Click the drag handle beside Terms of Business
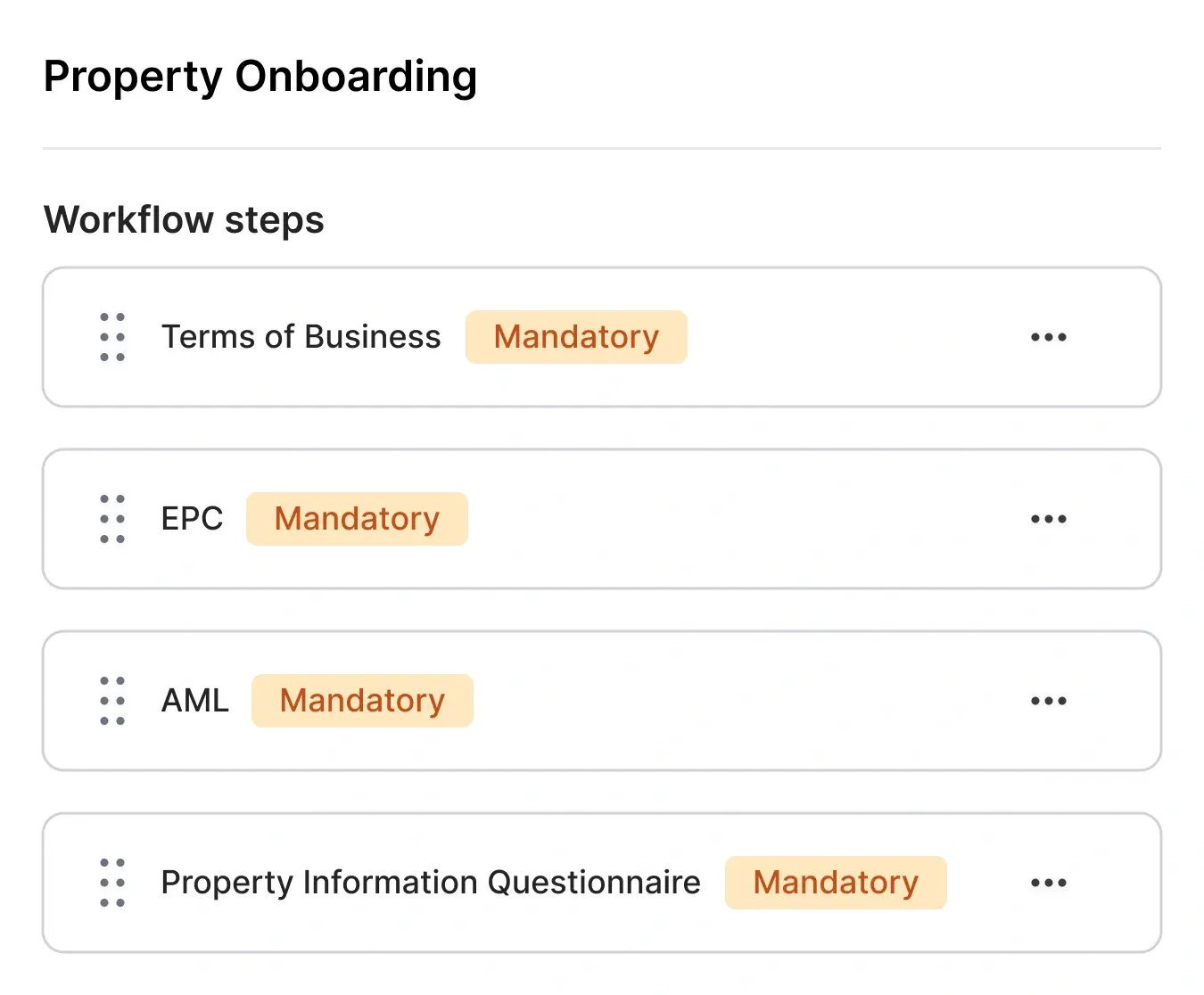The height and width of the screenshot is (995, 1204). click(111, 337)
